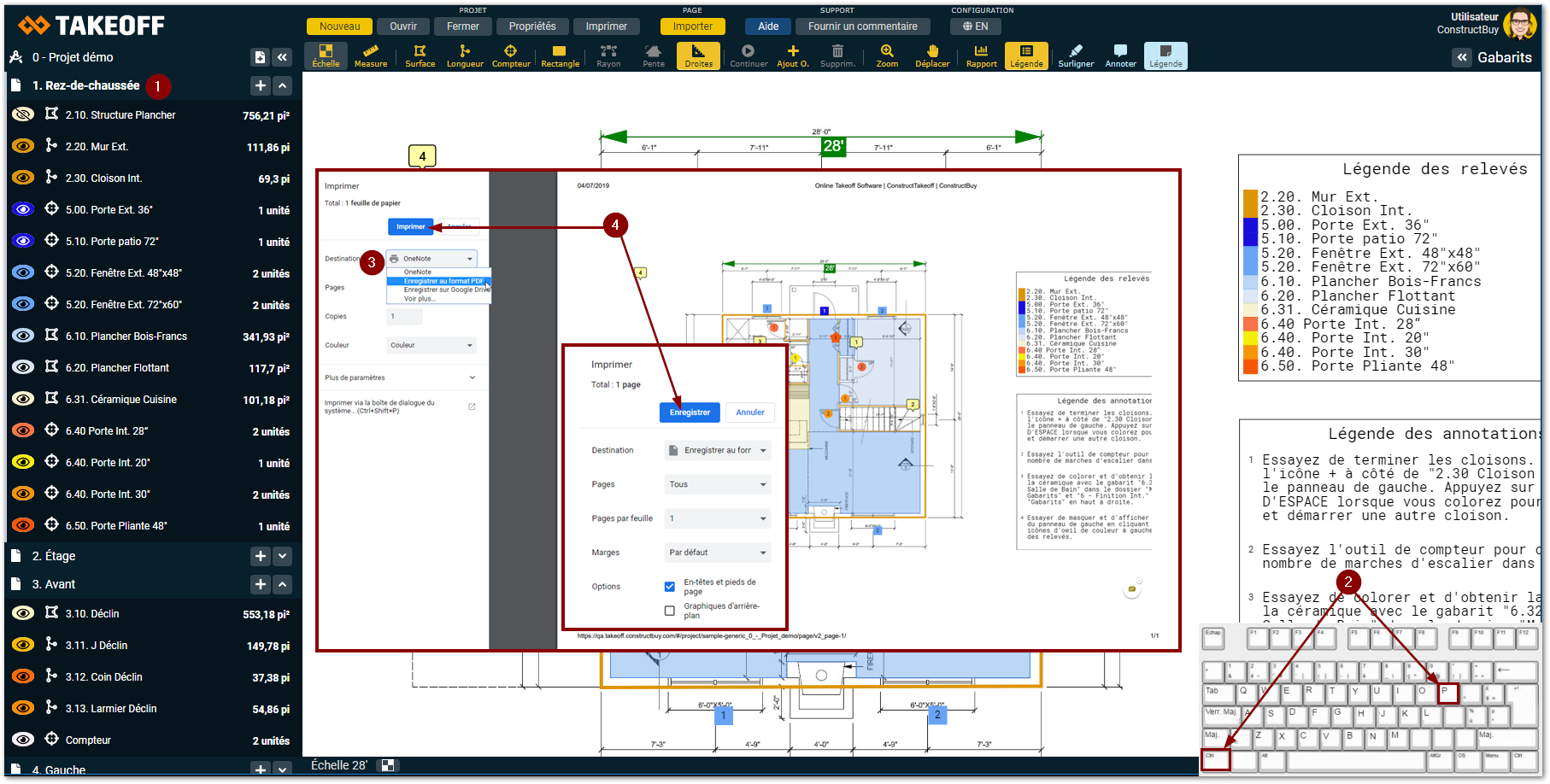Image resolution: width=1550 pixels, height=784 pixels.
Task: Click the Fournir un commentaire button
Action: [x=862, y=26]
